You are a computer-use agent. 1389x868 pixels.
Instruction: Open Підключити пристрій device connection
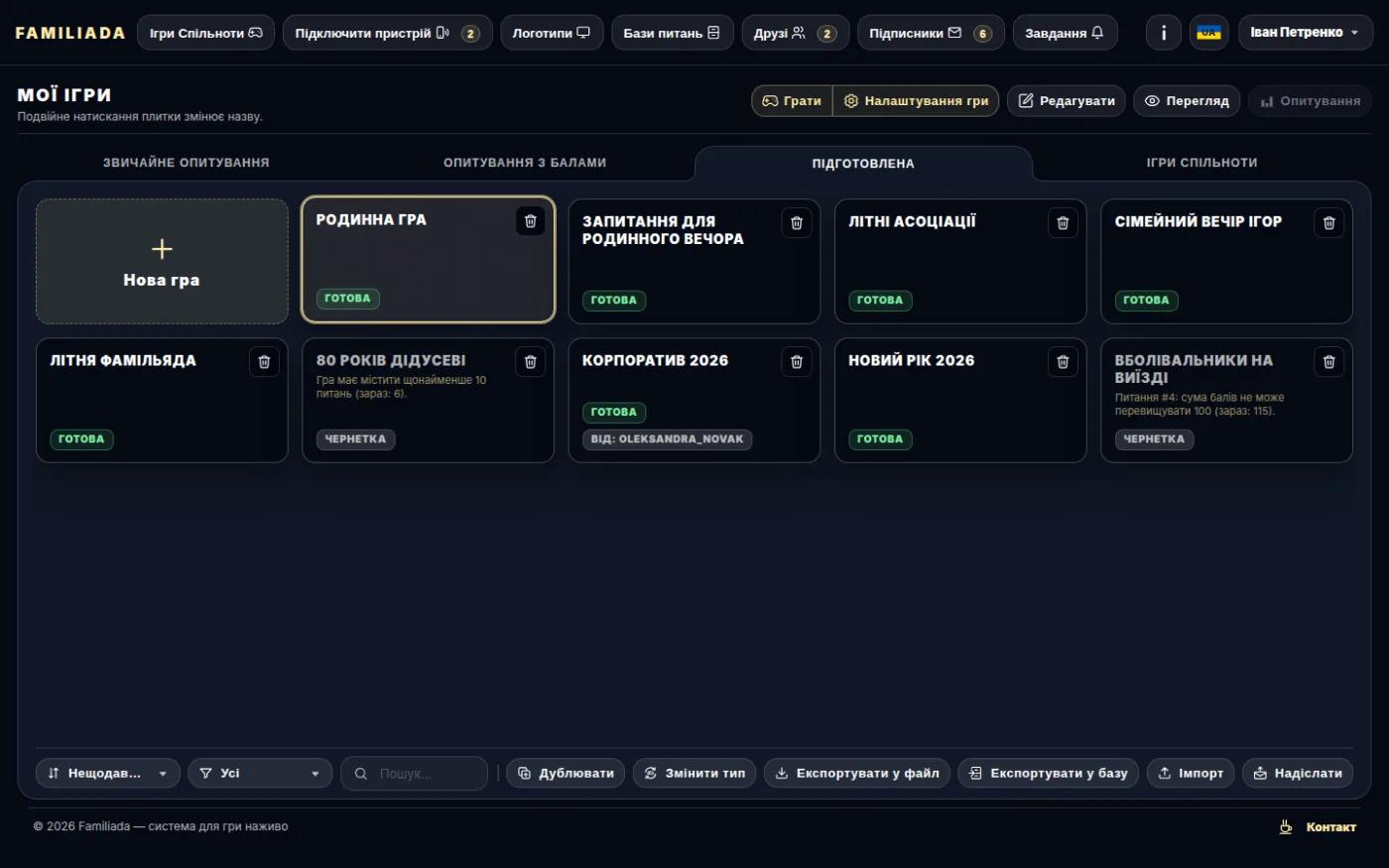387,33
